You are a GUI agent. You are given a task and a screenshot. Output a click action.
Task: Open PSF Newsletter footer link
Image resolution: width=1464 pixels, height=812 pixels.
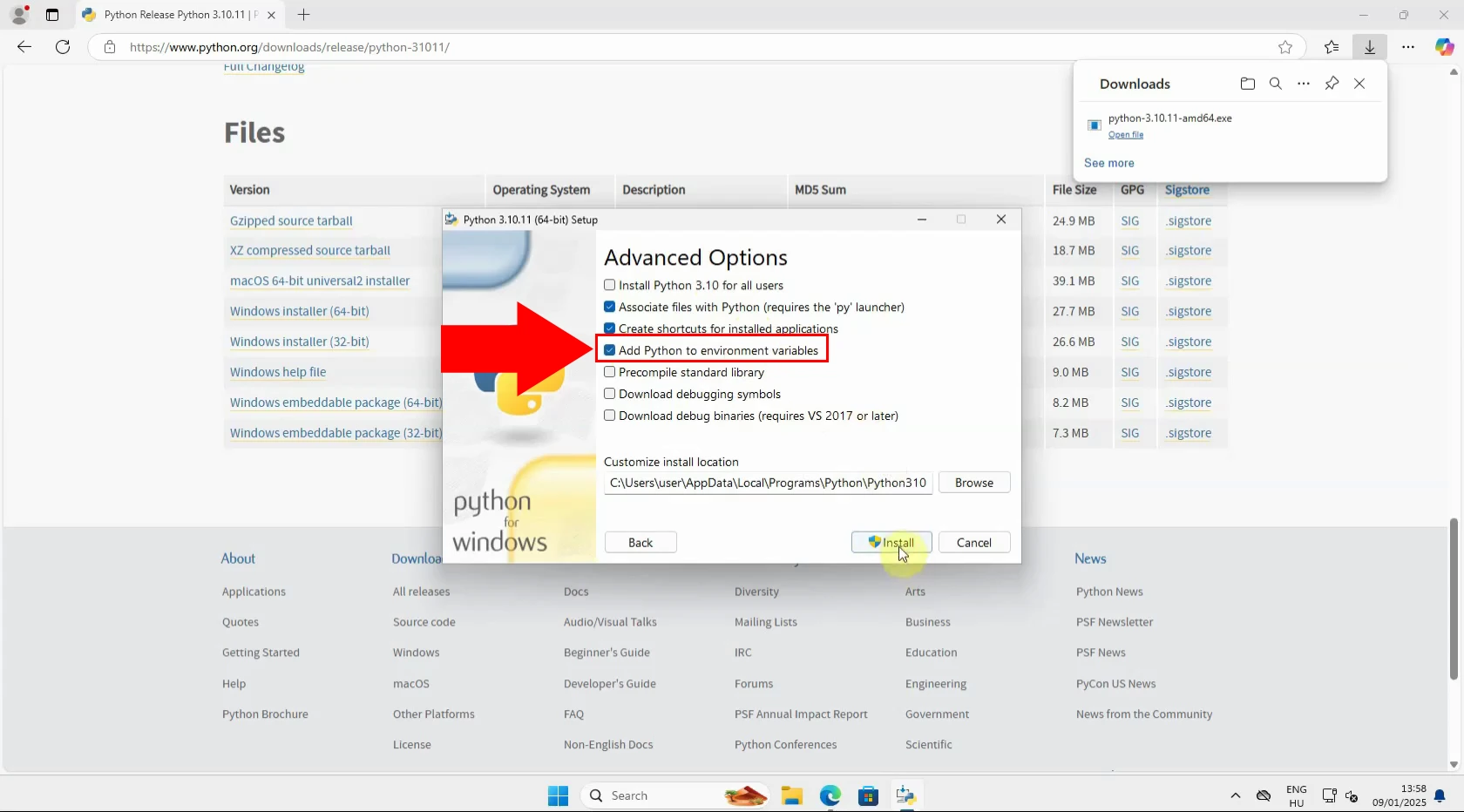point(1115,622)
